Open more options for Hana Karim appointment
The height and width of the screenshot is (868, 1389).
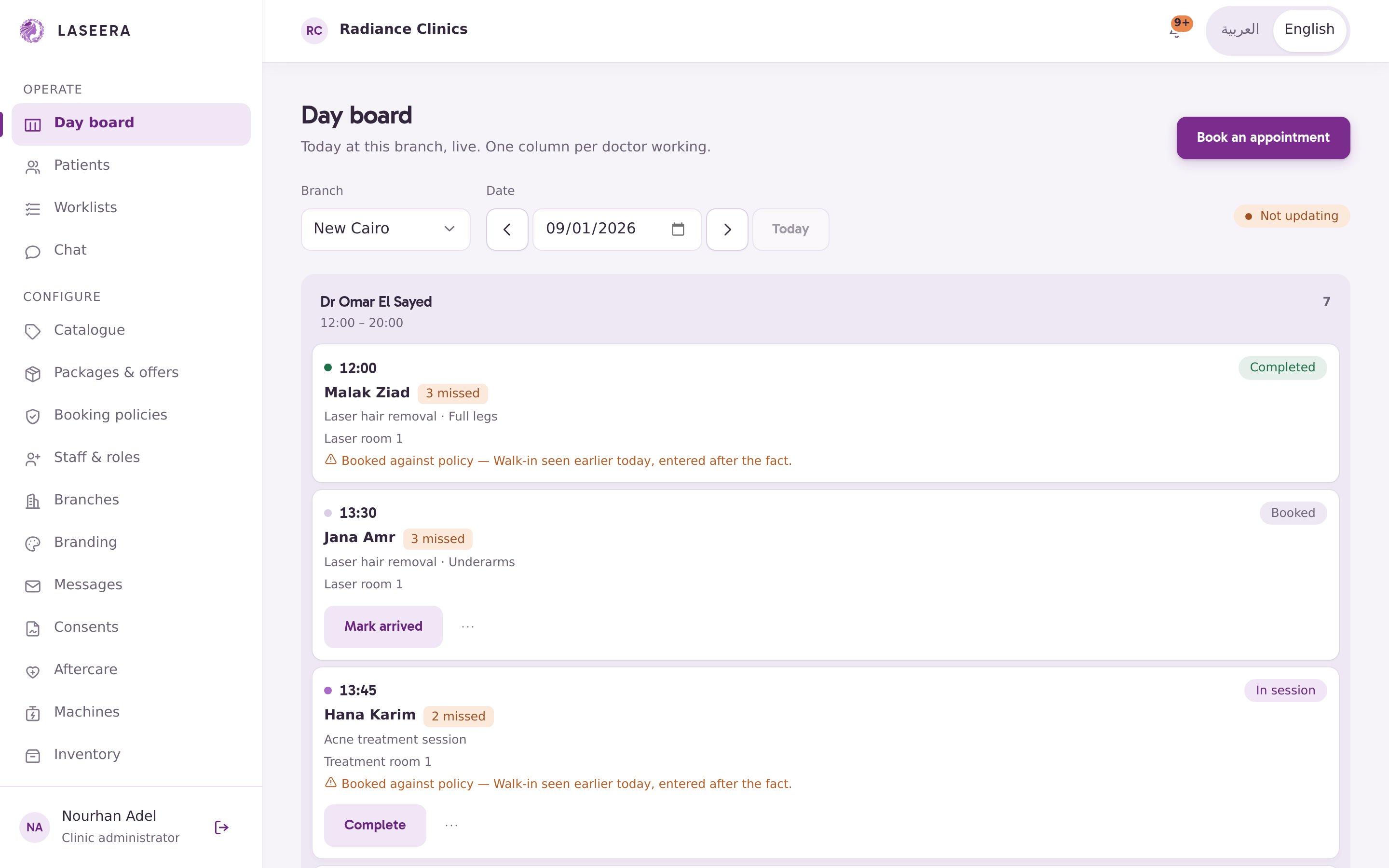coord(452,826)
